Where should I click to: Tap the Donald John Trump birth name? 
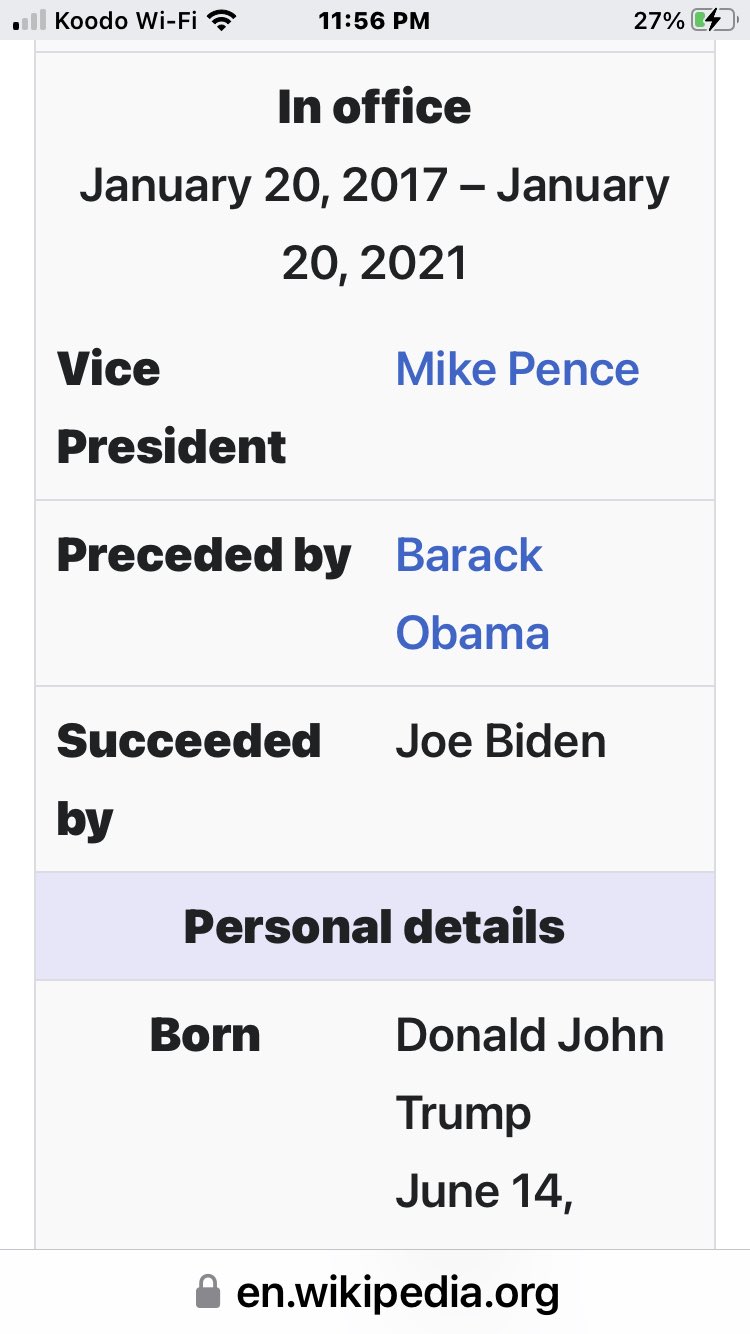click(x=530, y=1074)
